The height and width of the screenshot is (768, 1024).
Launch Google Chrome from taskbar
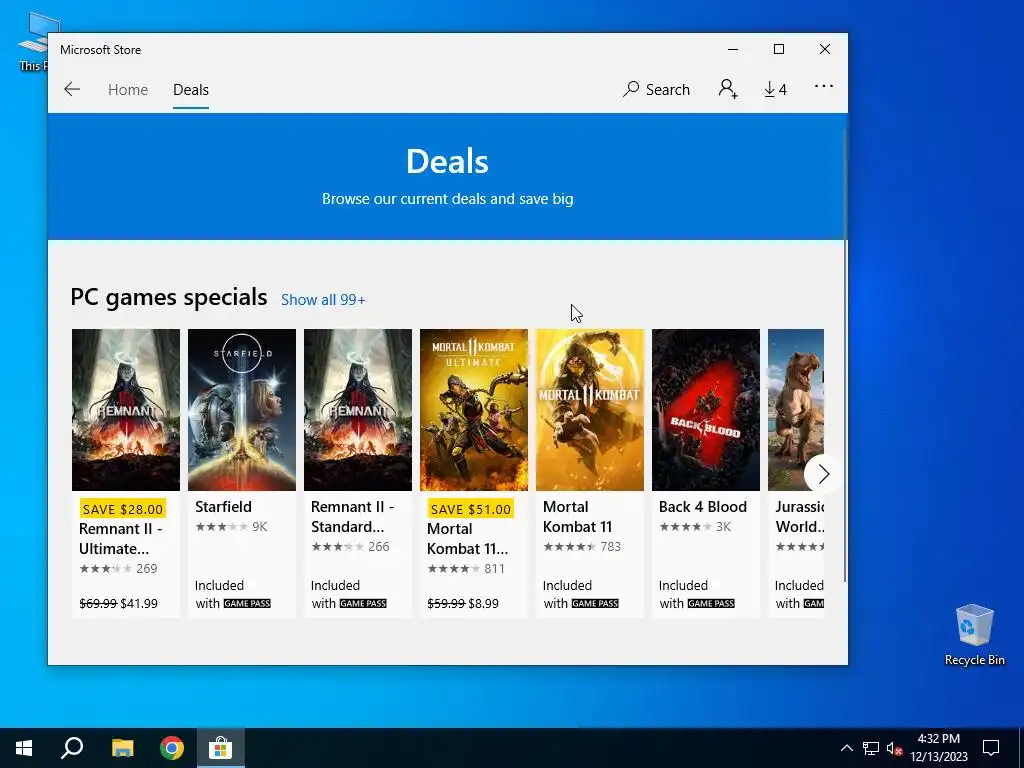click(172, 748)
